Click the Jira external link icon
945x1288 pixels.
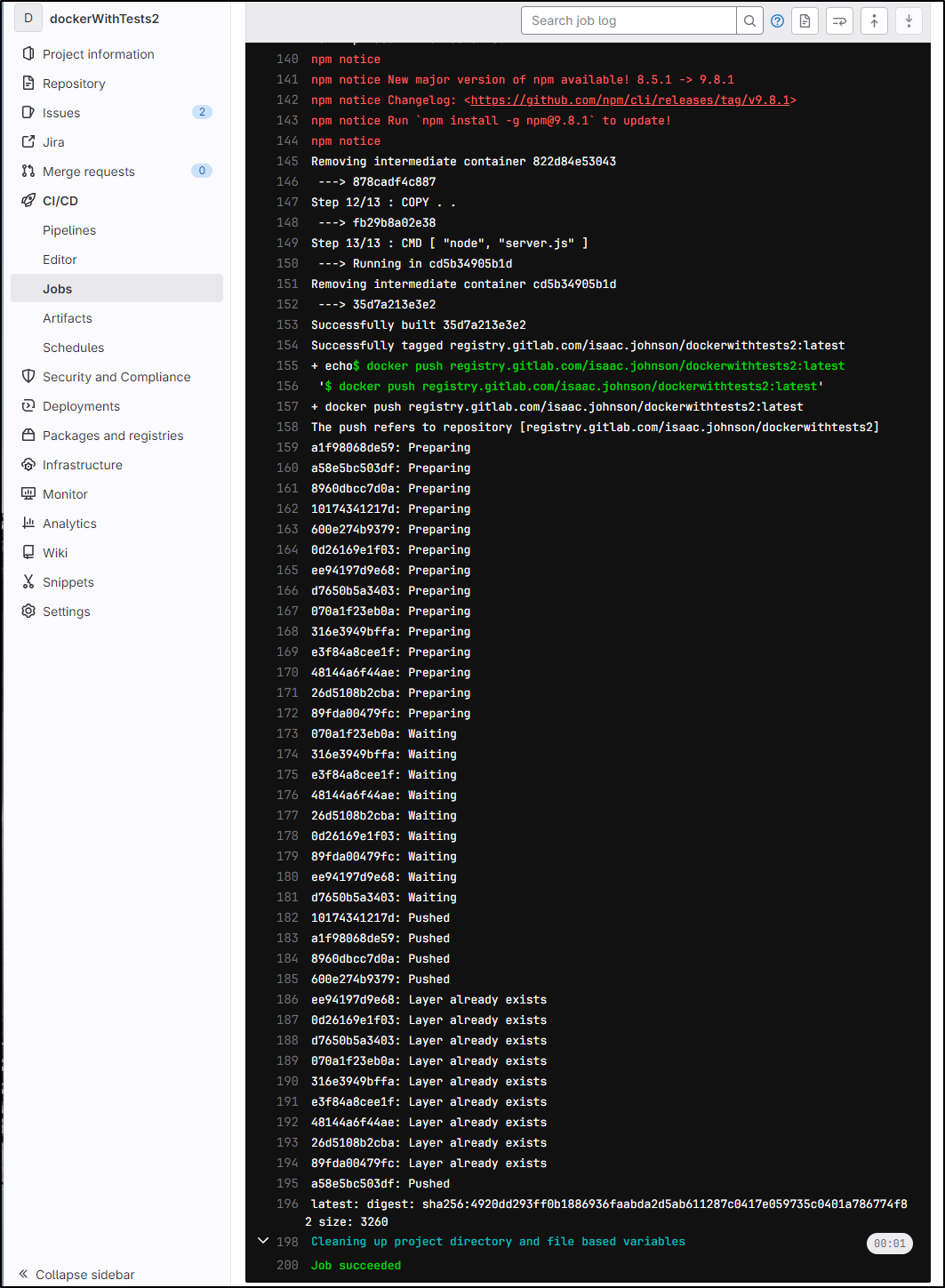pos(28,142)
